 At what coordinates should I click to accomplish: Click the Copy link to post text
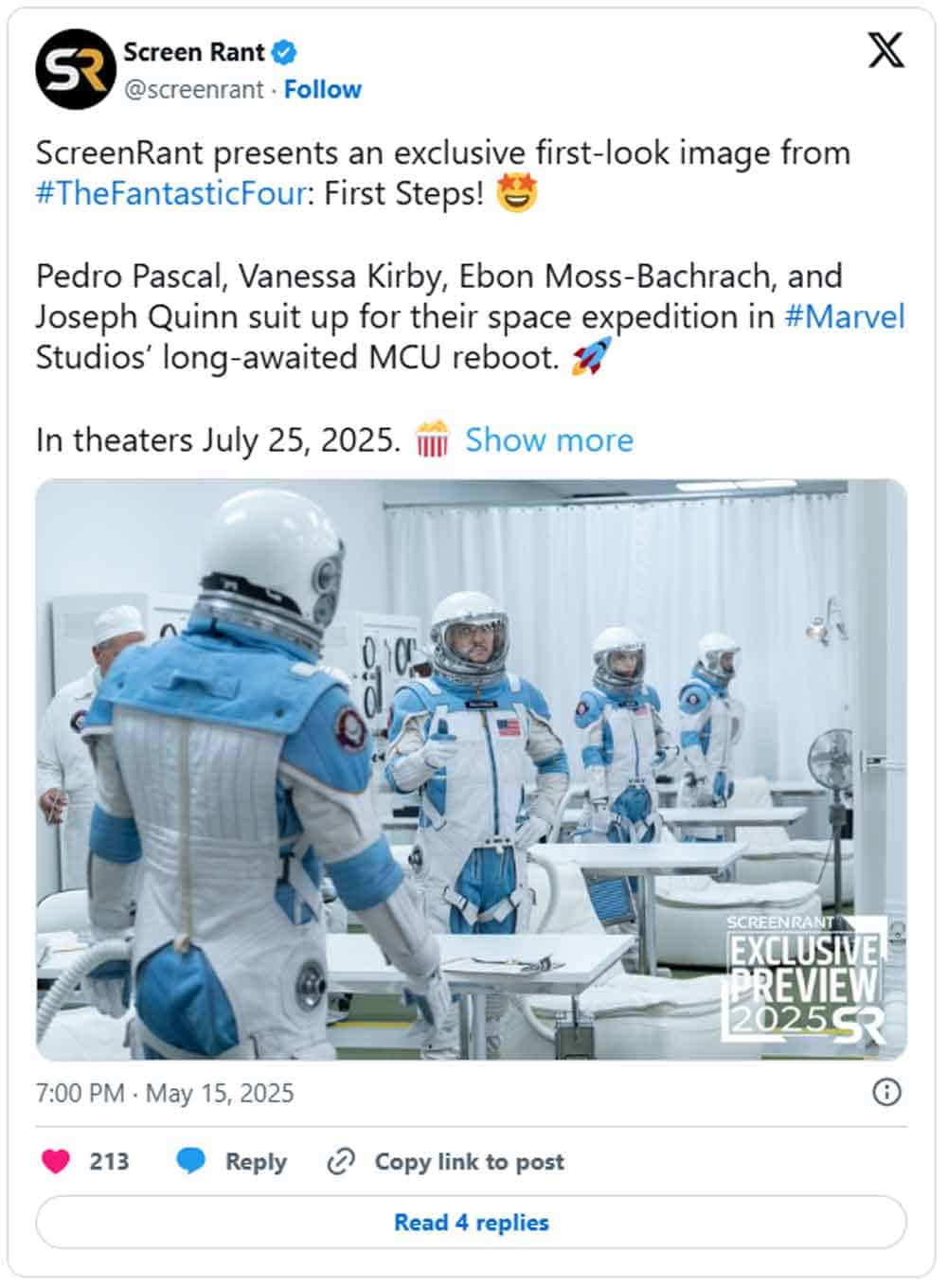tap(469, 1161)
